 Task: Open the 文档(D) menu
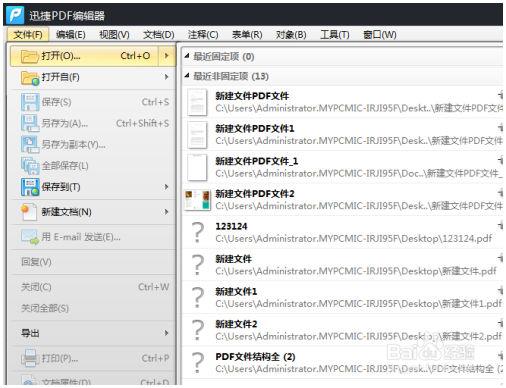(x=159, y=35)
